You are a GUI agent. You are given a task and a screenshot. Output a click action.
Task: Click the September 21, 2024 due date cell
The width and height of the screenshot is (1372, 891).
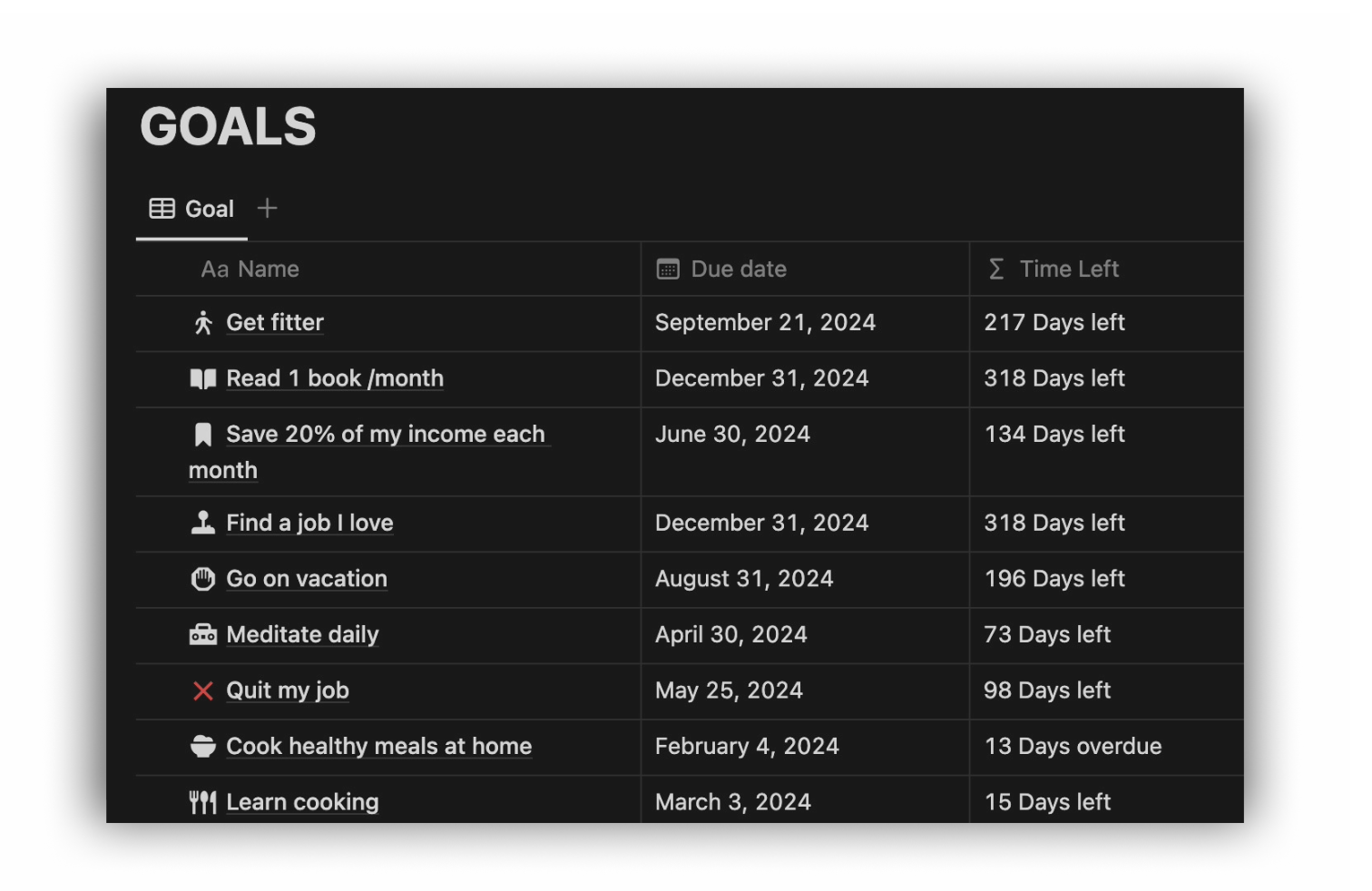[x=765, y=323]
